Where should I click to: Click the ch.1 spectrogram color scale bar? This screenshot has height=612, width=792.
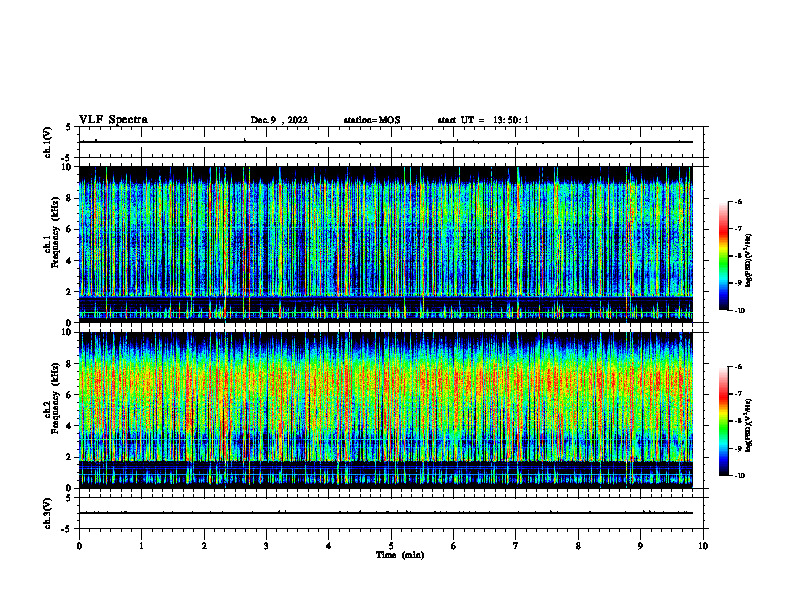pyautogui.click(x=723, y=256)
